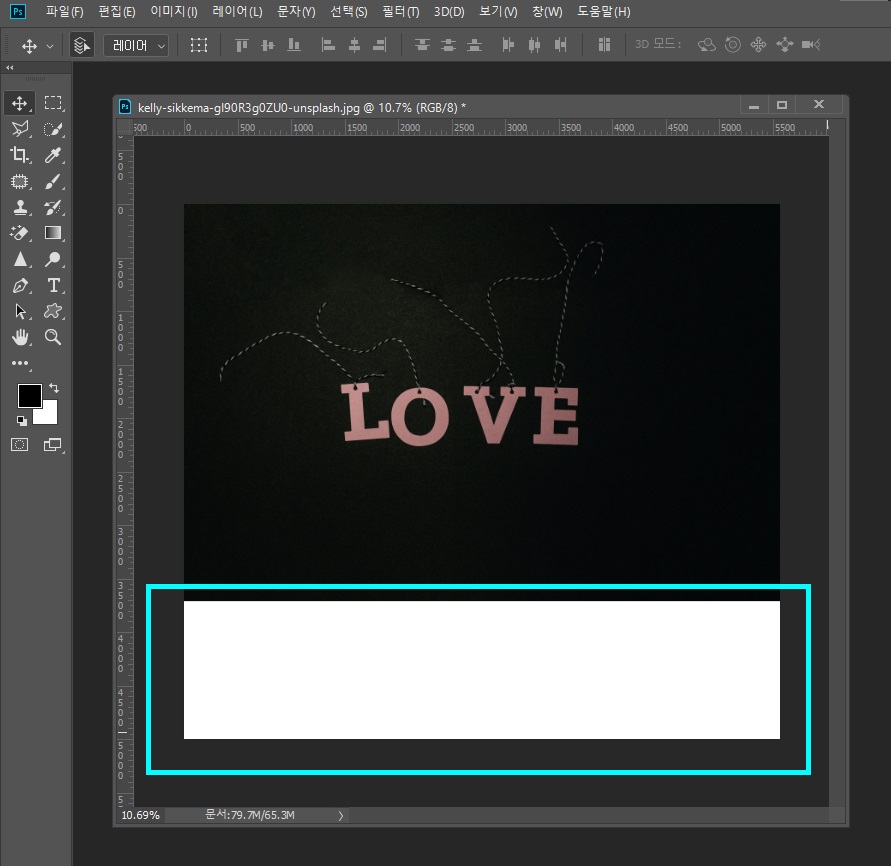This screenshot has height=866, width=891.
Task: Swap foreground and background colors
Action: point(54,388)
